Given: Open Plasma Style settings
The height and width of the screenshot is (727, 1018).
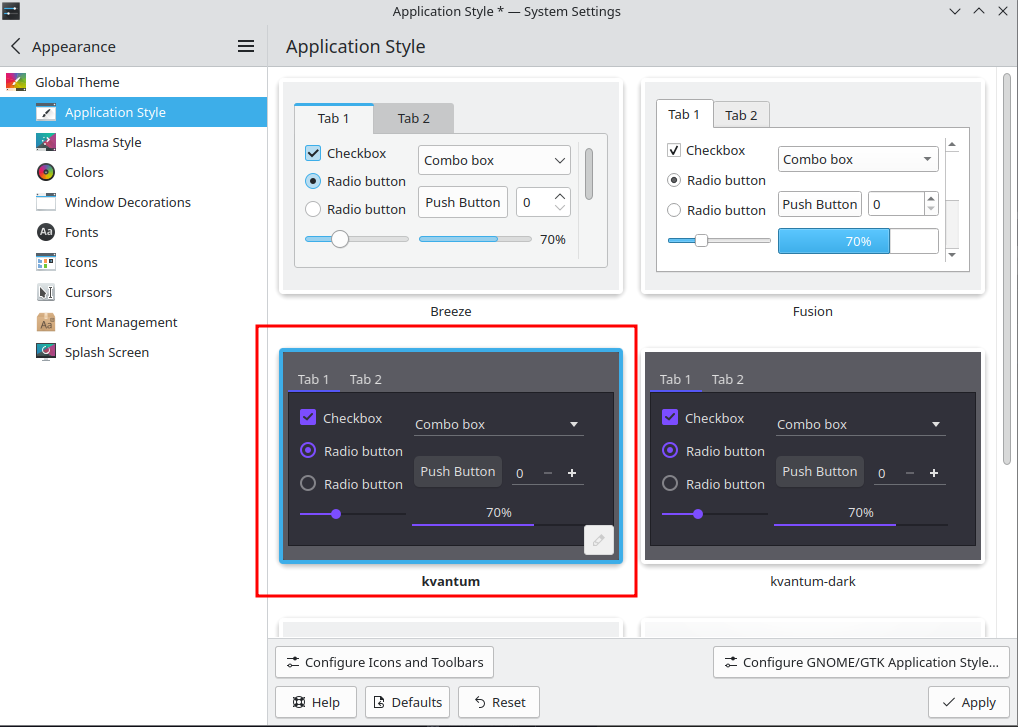Looking at the screenshot, I should tap(133, 142).
